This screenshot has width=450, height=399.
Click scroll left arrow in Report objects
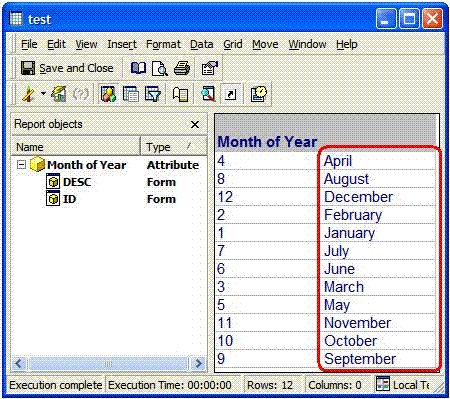pos(19,363)
